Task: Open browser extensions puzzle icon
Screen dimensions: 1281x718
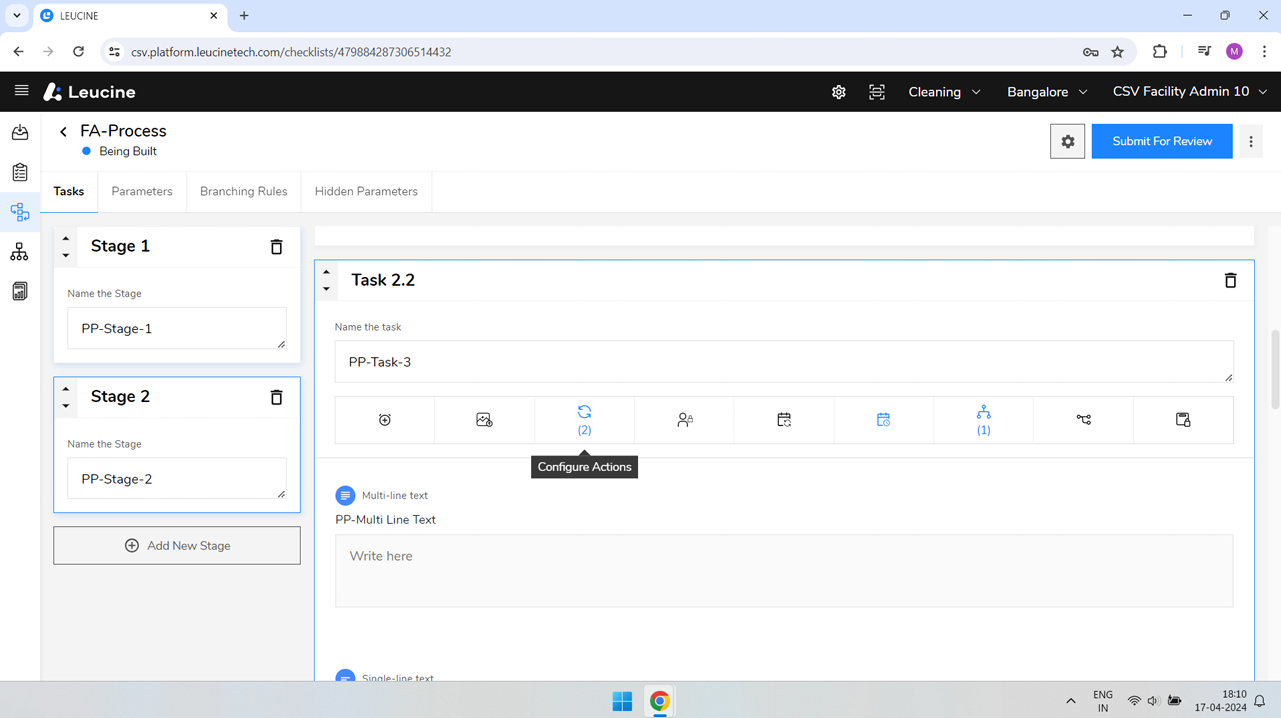Action: tap(1160, 52)
